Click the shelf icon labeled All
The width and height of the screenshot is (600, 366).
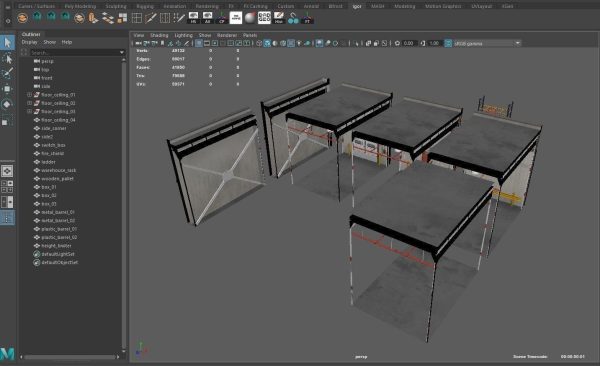point(207,18)
